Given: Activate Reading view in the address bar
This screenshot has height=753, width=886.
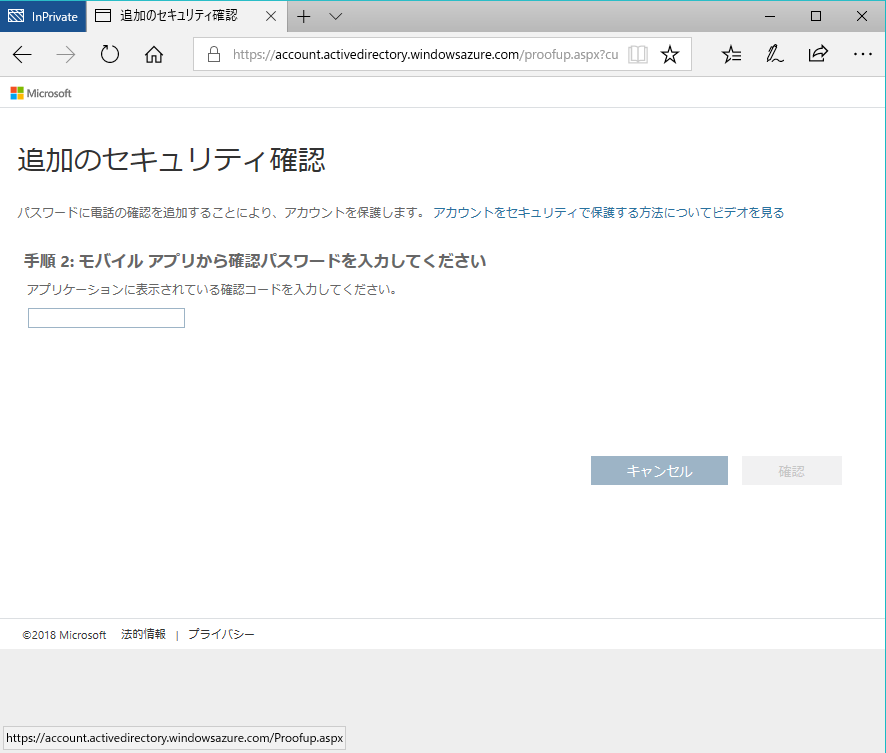Looking at the screenshot, I should (x=637, y=54).
